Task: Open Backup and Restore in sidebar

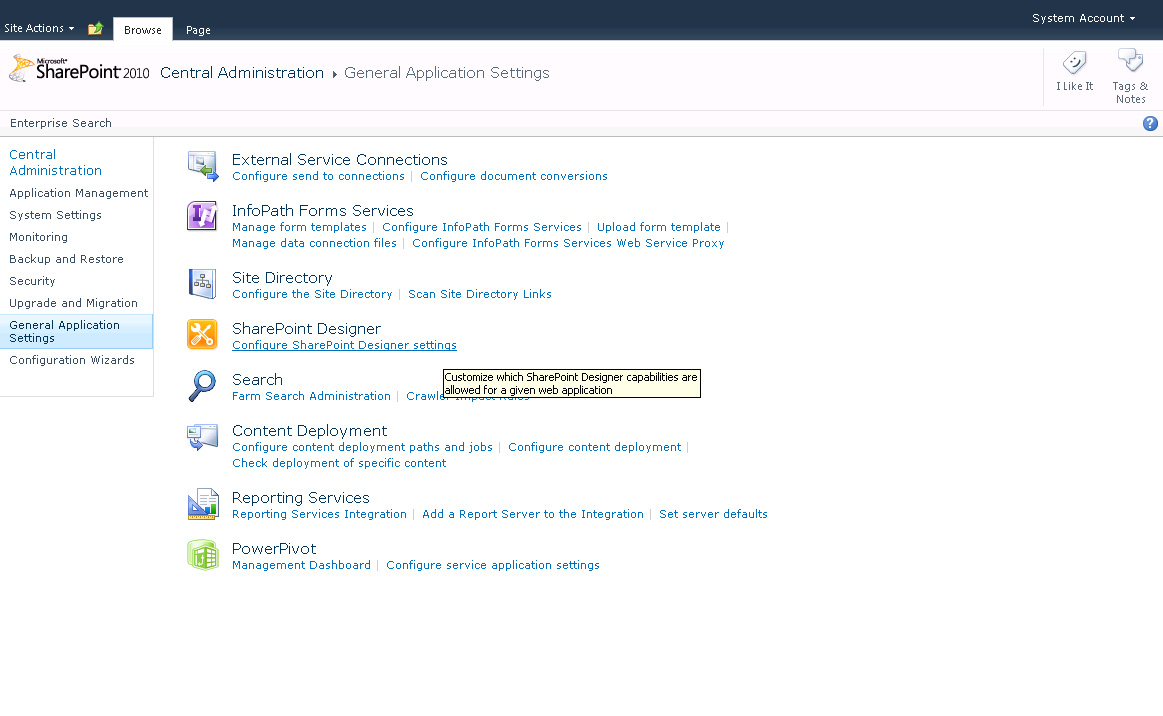Action: 66,259
